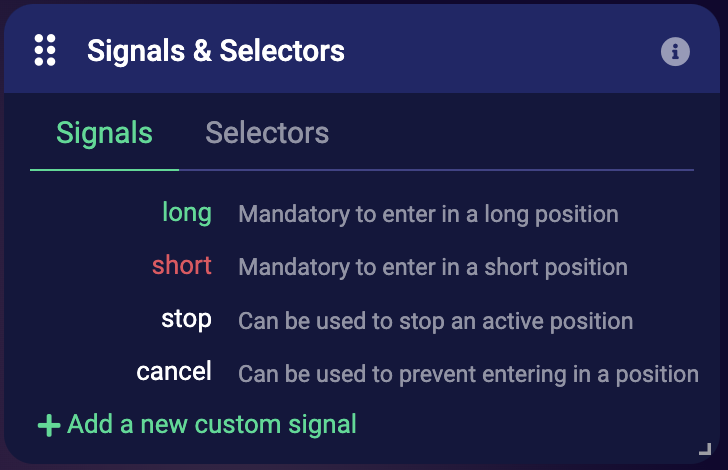The image size is (728, 470).
Task: Click the stop an active position description
Action: point(435,322)
